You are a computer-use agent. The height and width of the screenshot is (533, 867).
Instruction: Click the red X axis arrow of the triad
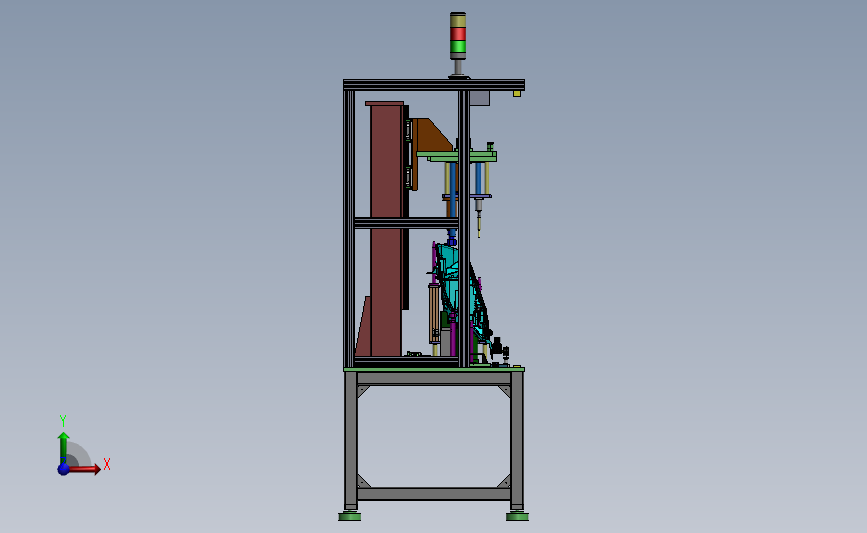[x=85, y=469]
